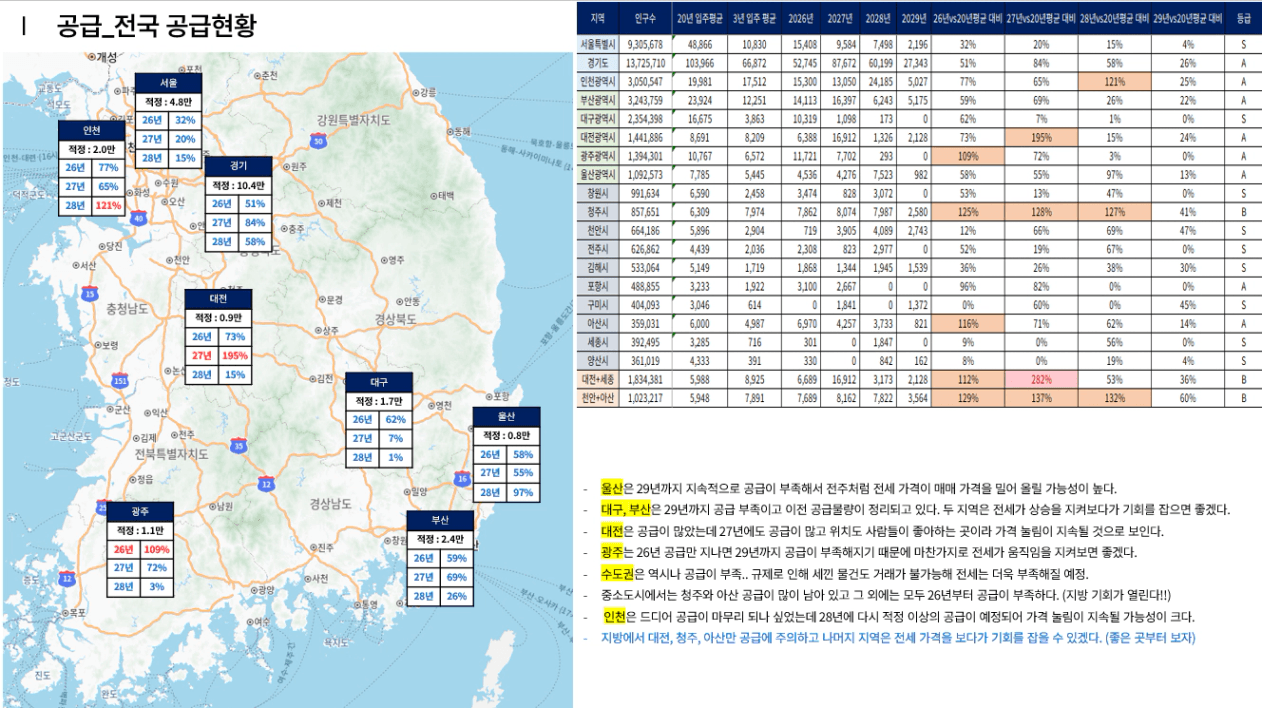Select the 안동 city marker

point(399,301)
